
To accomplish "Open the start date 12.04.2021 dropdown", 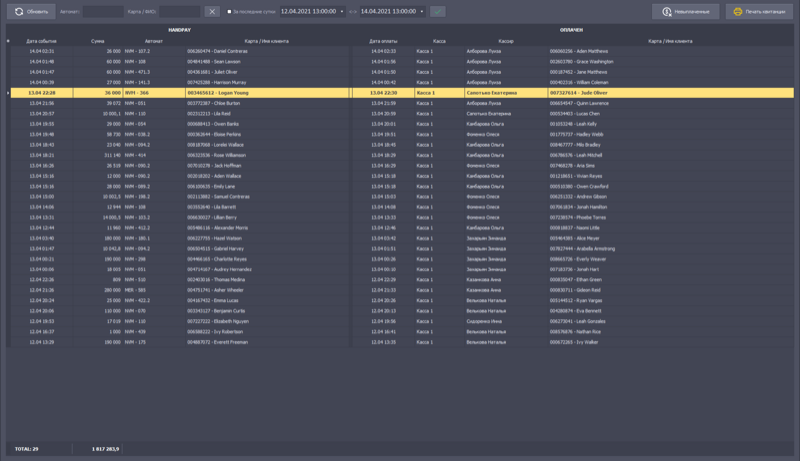I will click(341, 11).
